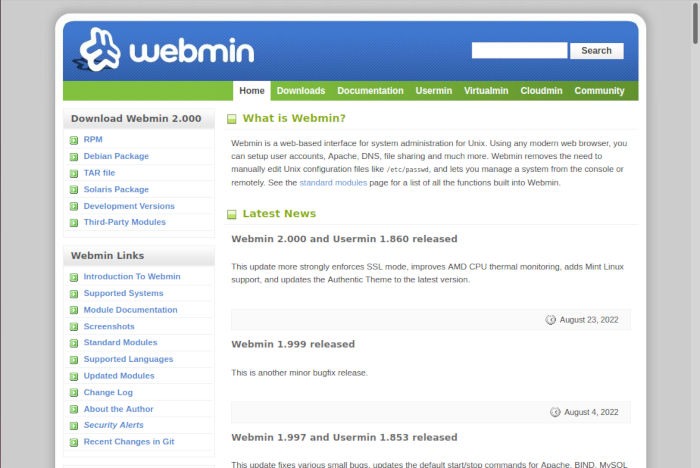
Task: Open the Supported Systems link
Action: tap(123, 293)
